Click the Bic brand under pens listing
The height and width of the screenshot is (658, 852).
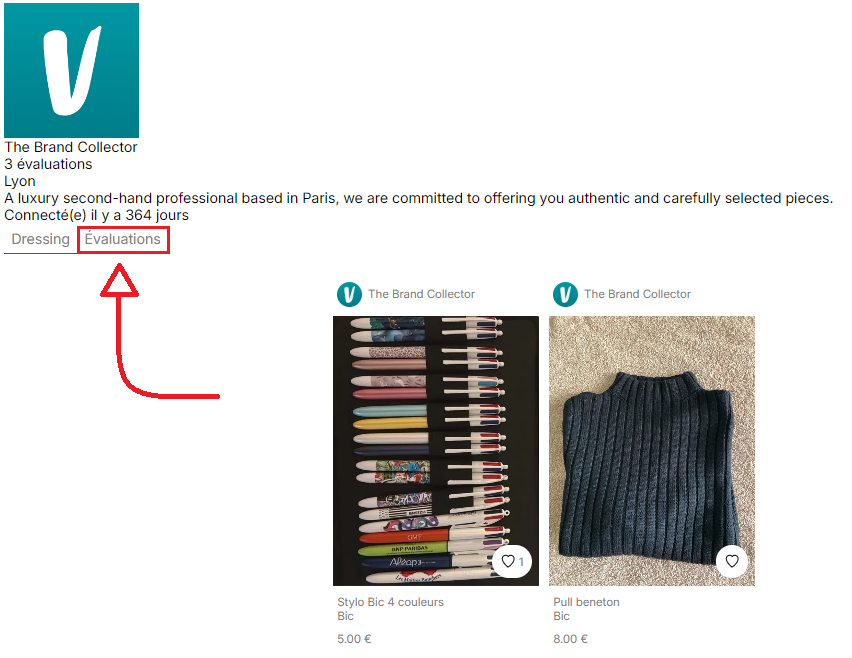346,616
